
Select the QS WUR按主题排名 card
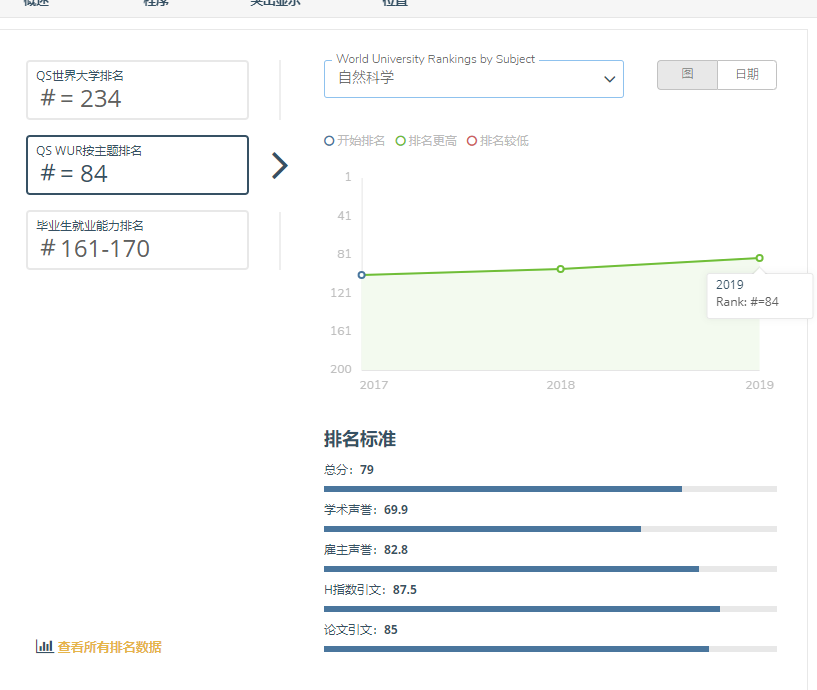[137, 165]
